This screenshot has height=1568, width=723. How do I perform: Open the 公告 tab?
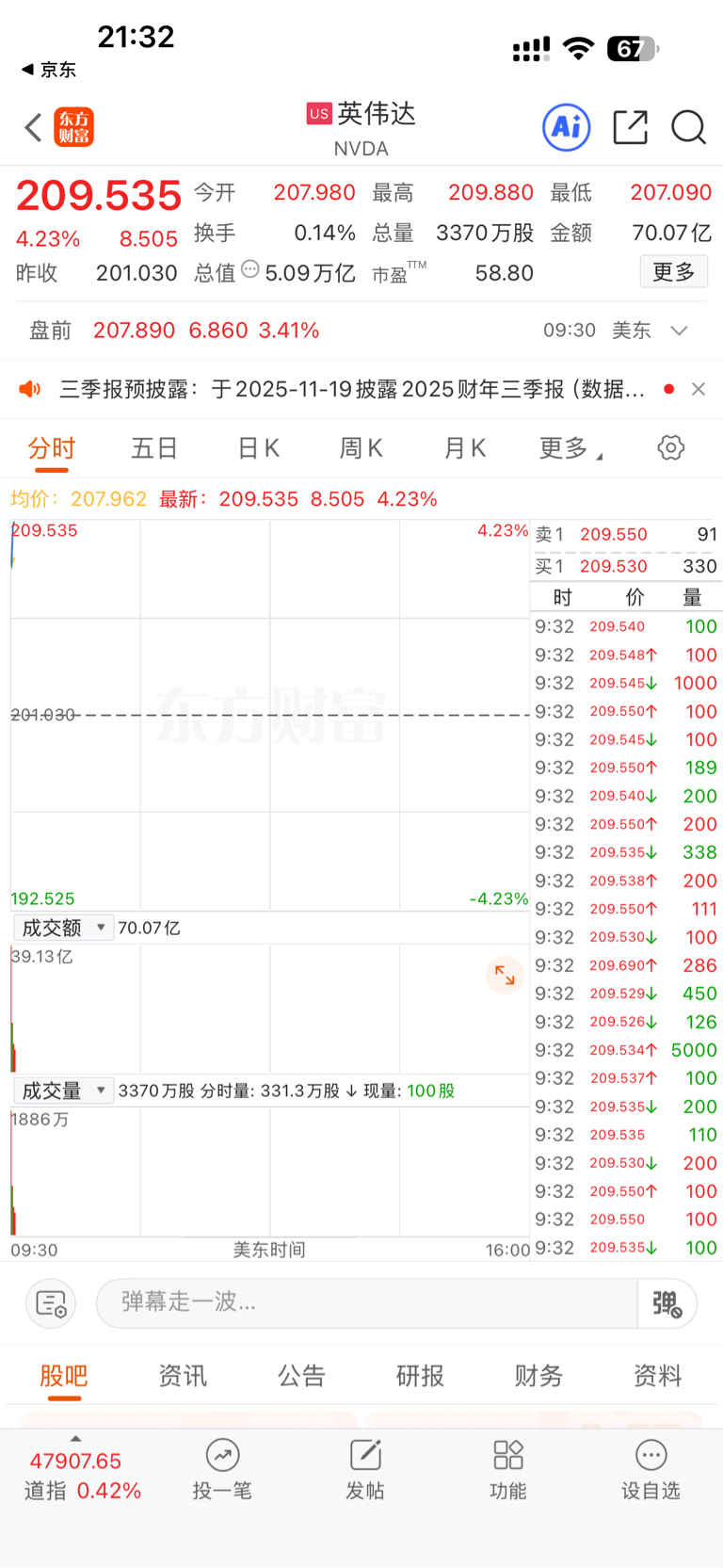301,1376
